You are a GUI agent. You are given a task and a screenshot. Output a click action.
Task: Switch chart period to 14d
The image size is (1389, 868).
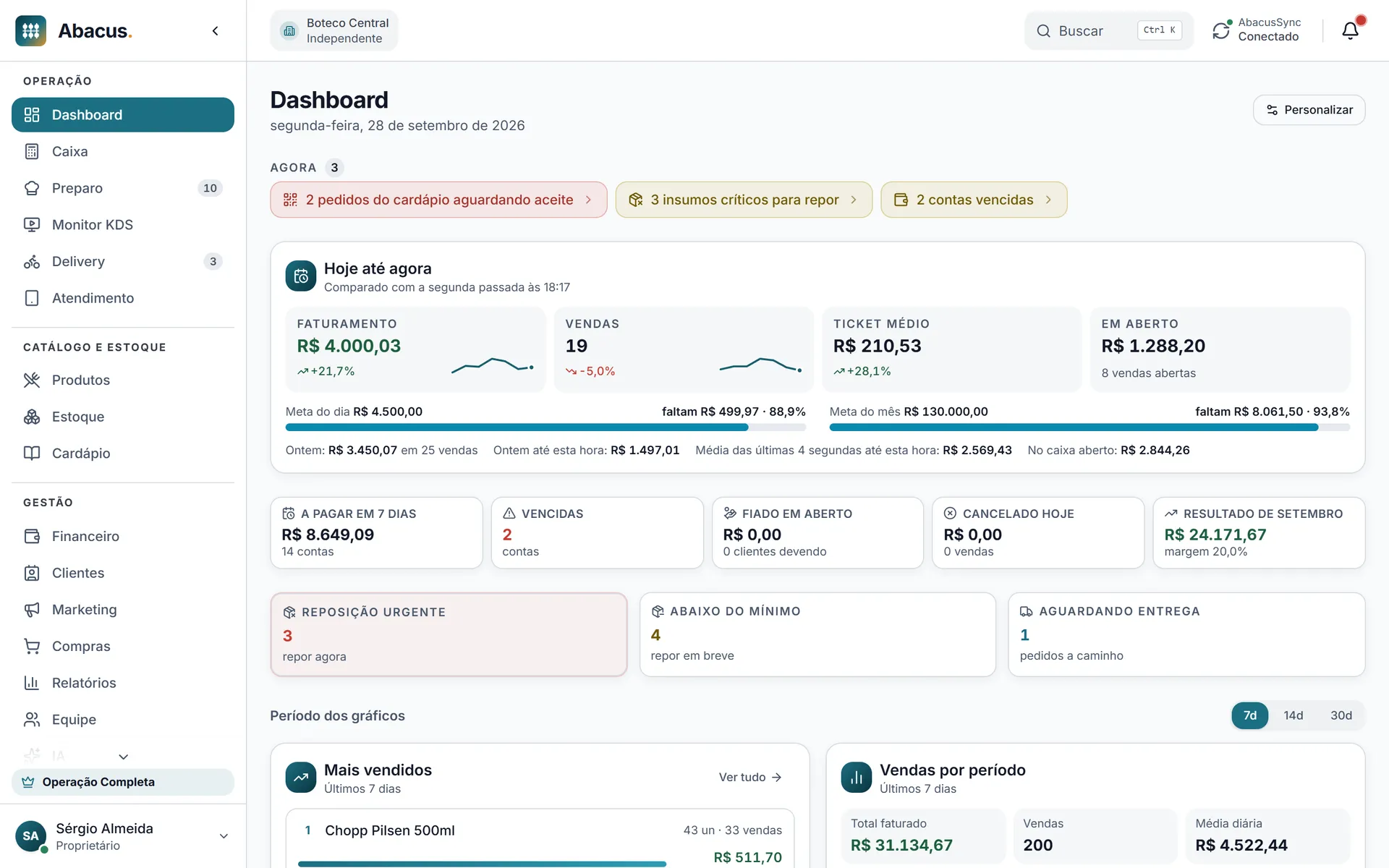click(1293, 715)
